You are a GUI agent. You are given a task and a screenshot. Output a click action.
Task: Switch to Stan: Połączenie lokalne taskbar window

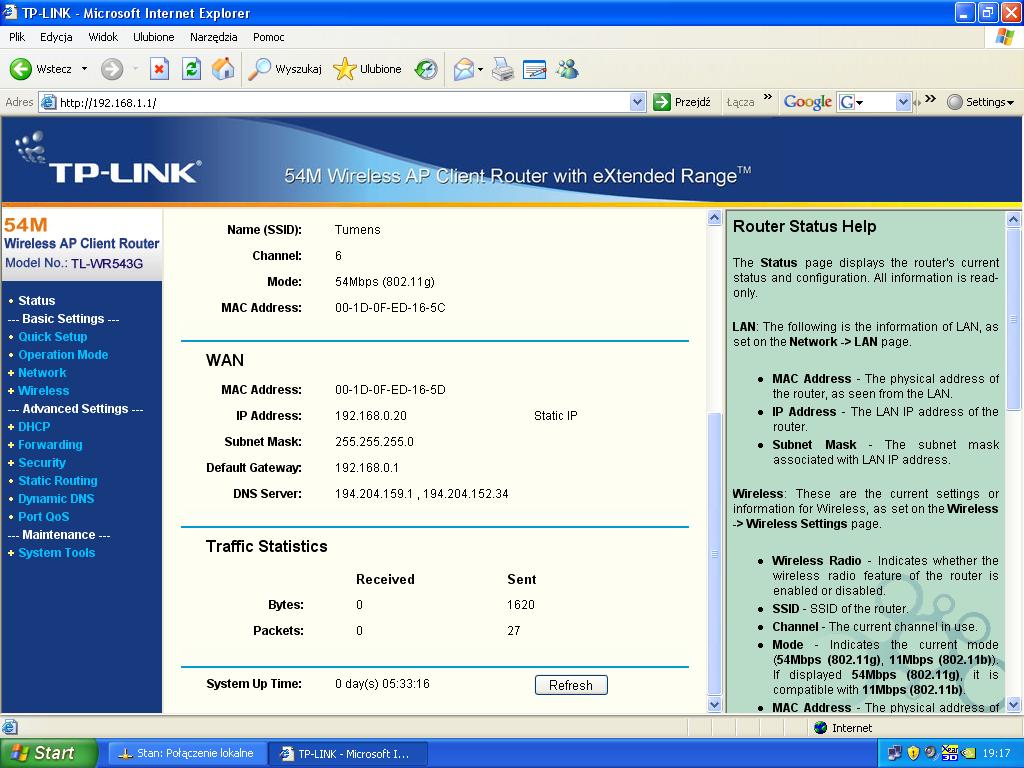point(187,754)
